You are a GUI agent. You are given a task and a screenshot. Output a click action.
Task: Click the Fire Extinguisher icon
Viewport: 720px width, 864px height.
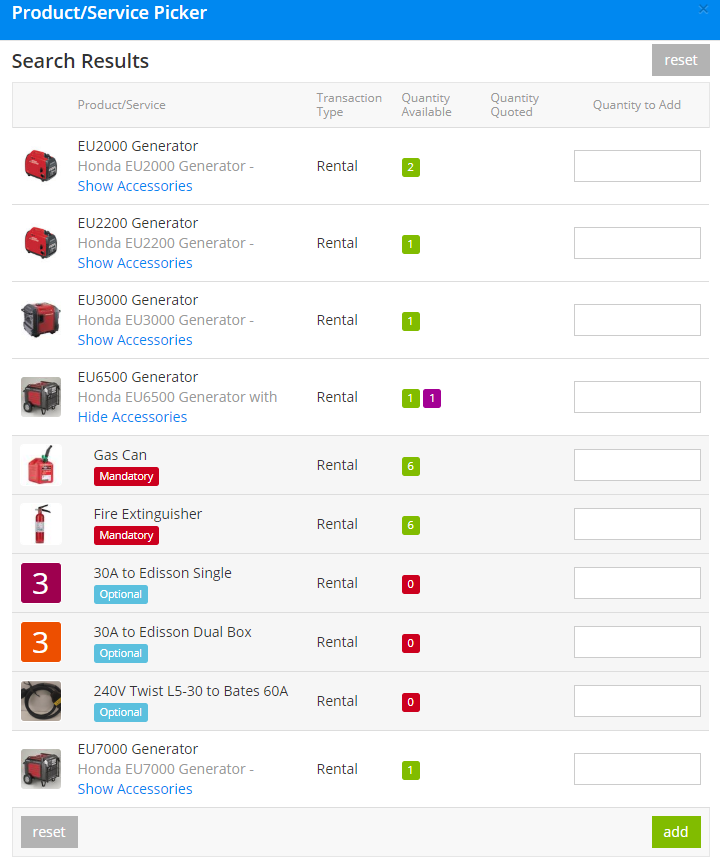pyautogui.click(x=41, y=524)
